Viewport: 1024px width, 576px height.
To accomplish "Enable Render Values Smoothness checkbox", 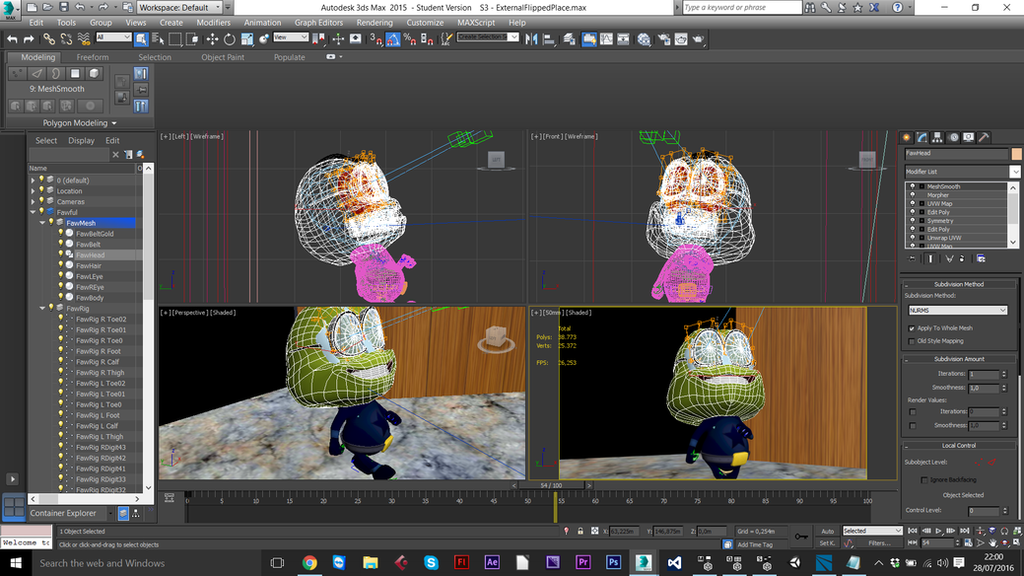I will [x=912, y=426].
